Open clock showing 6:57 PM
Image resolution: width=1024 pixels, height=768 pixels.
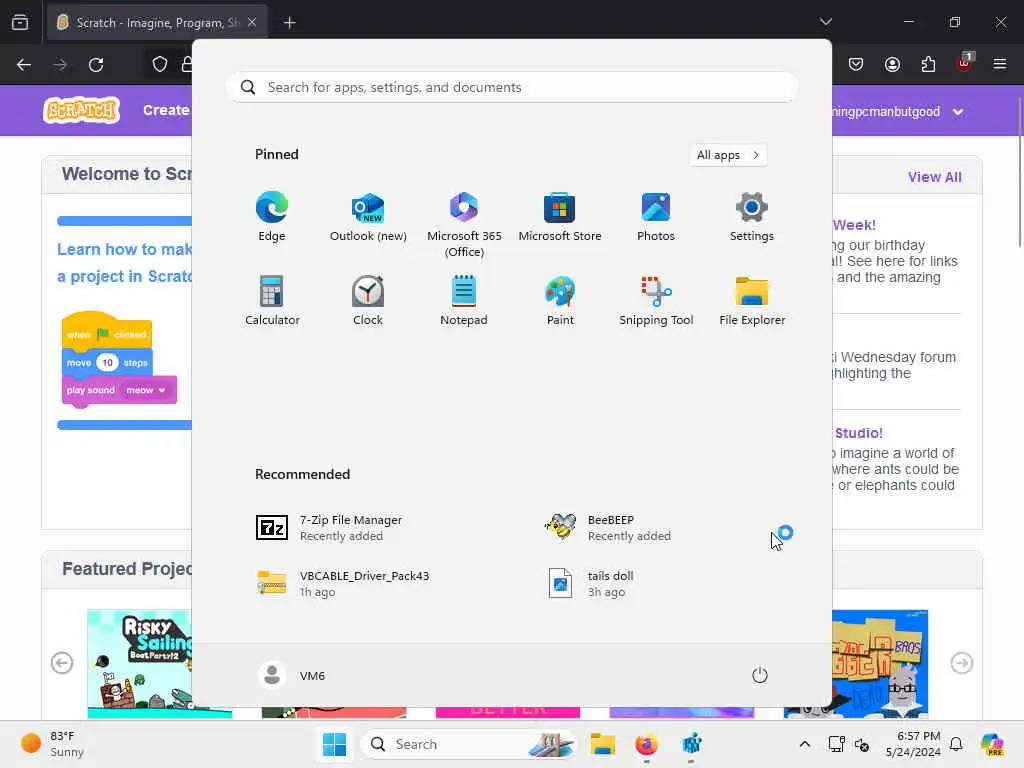pyautogui.click(x=913, y=744)
